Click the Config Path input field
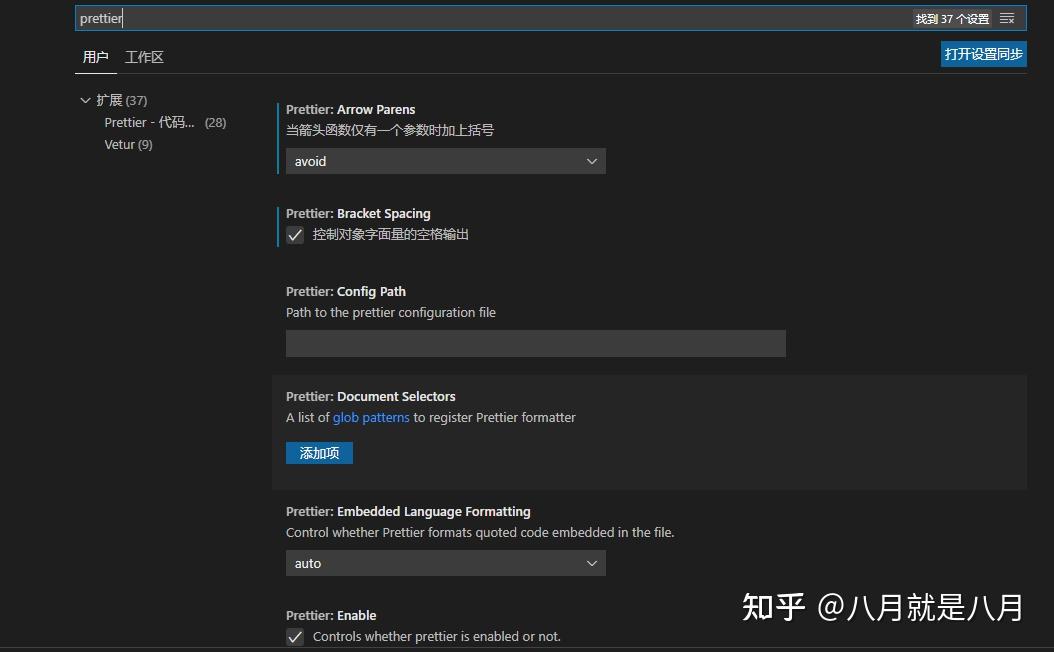Viewport: 1054px width, 652px height. point(535,343)
